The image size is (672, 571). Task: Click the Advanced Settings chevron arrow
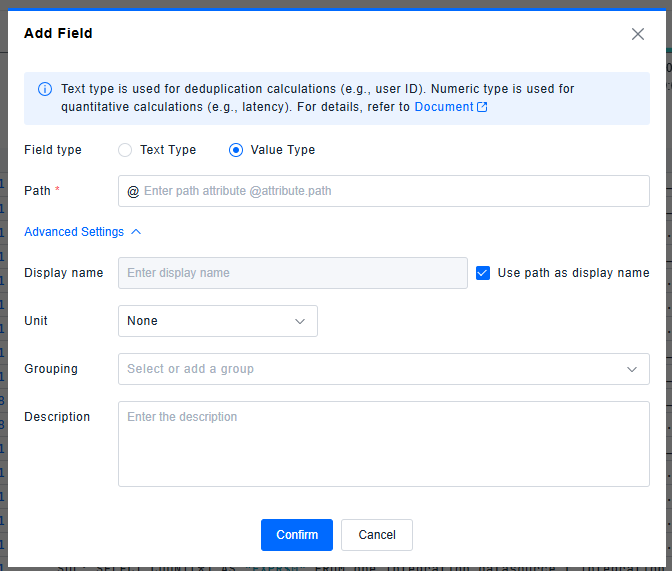tap(136, 232)
